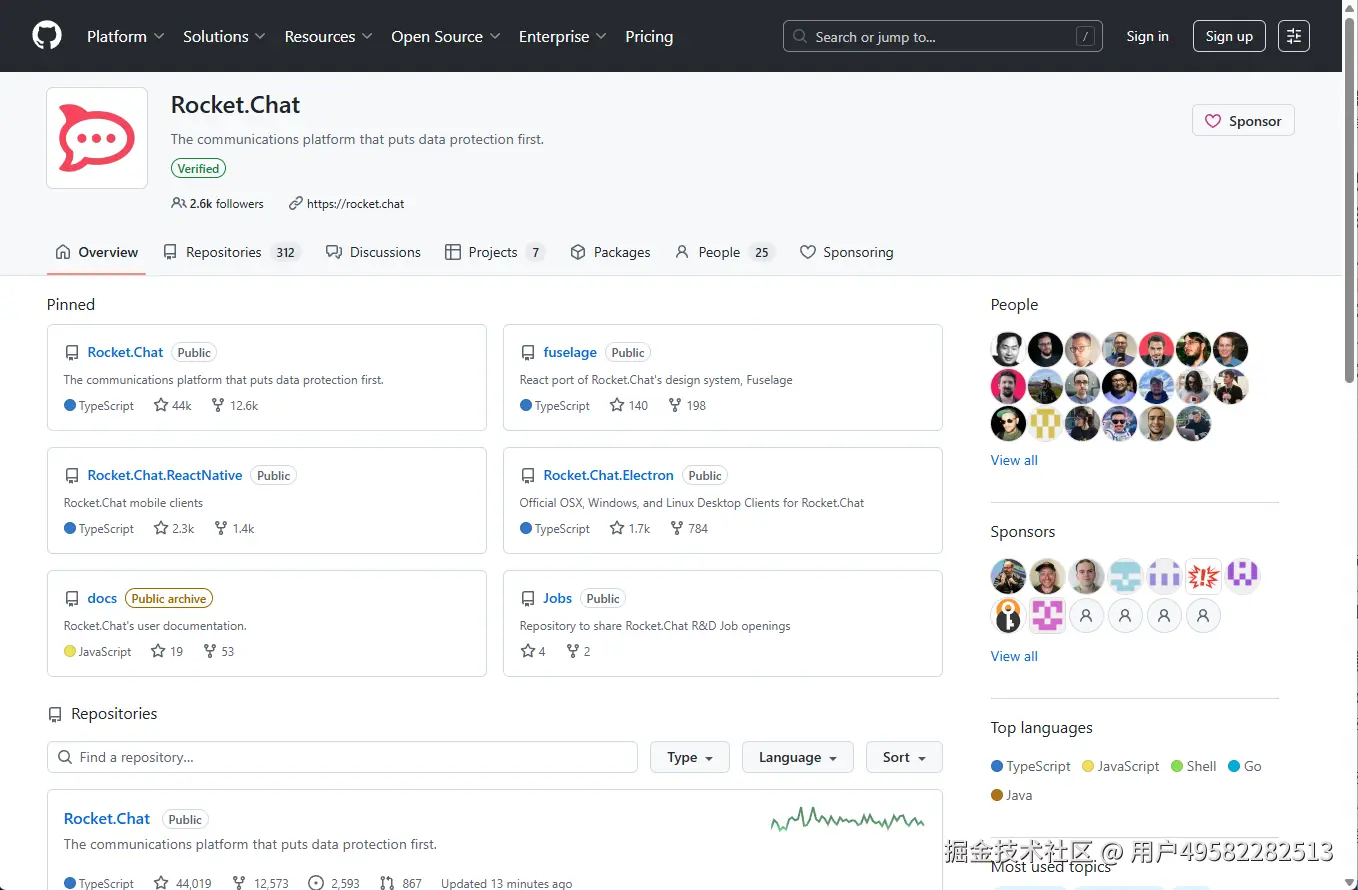The height and width of the screenshot is (890, 1358).
Task: Click the Verified badge
Action: point(198,169)
